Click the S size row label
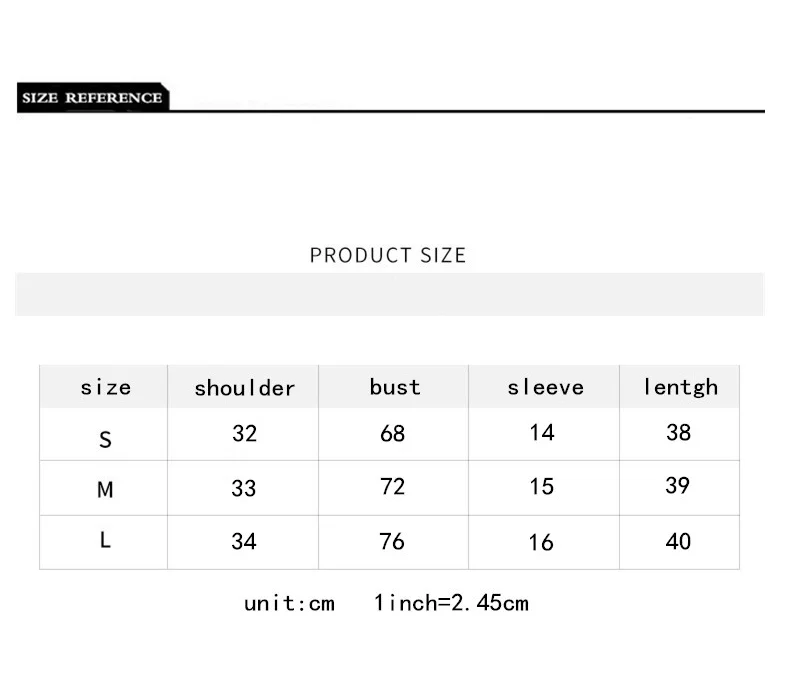This screenshot has height=691, width=796. pos(105,440)
